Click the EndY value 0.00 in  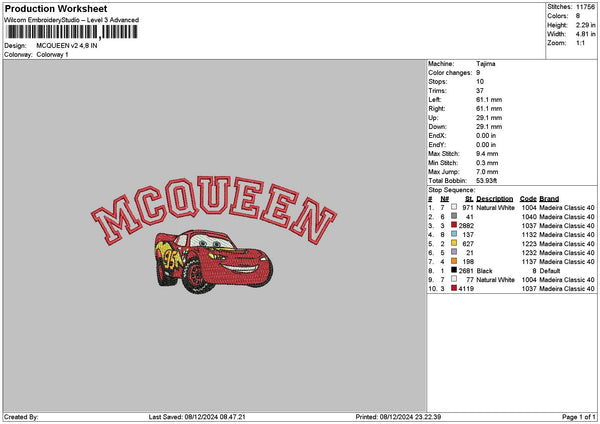coord(486,145)
